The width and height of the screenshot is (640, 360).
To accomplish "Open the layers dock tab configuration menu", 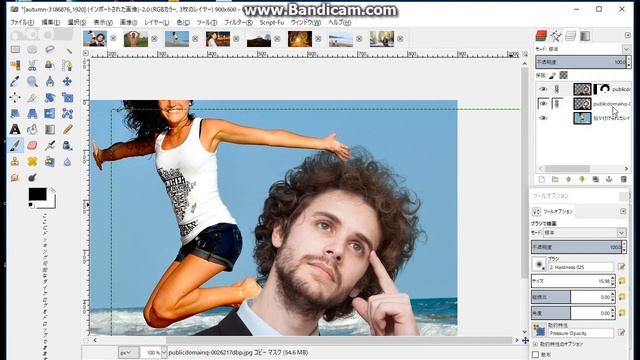I will (x=627, y=36).
